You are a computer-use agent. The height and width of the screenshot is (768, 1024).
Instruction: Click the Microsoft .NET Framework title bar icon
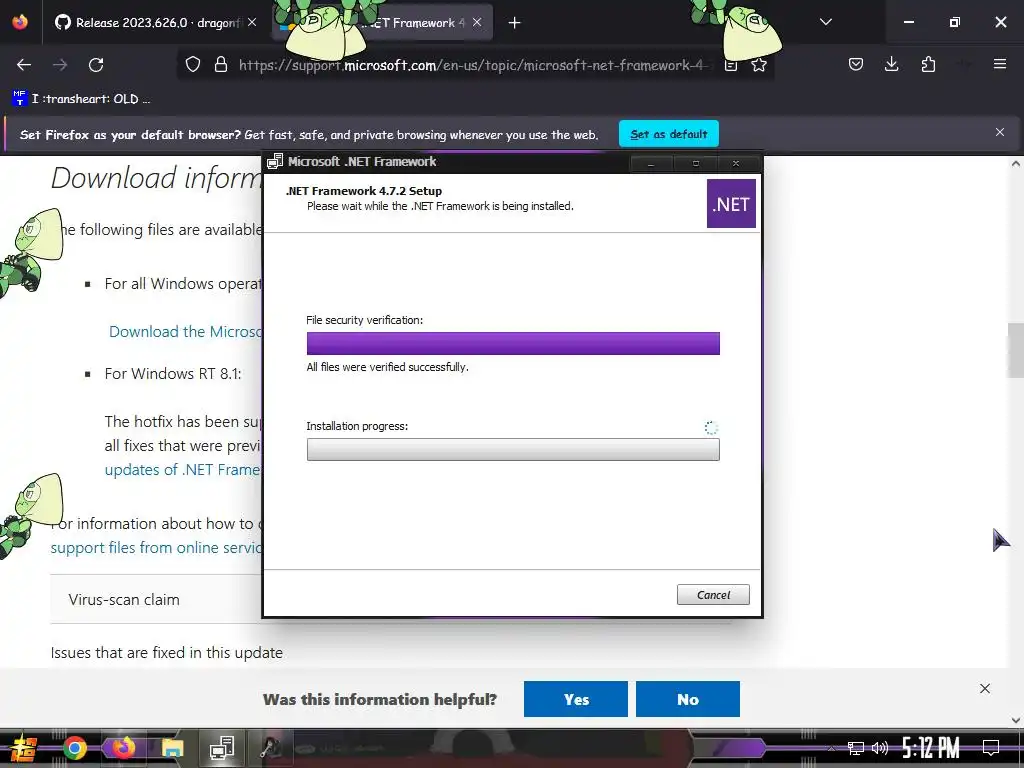275,161
